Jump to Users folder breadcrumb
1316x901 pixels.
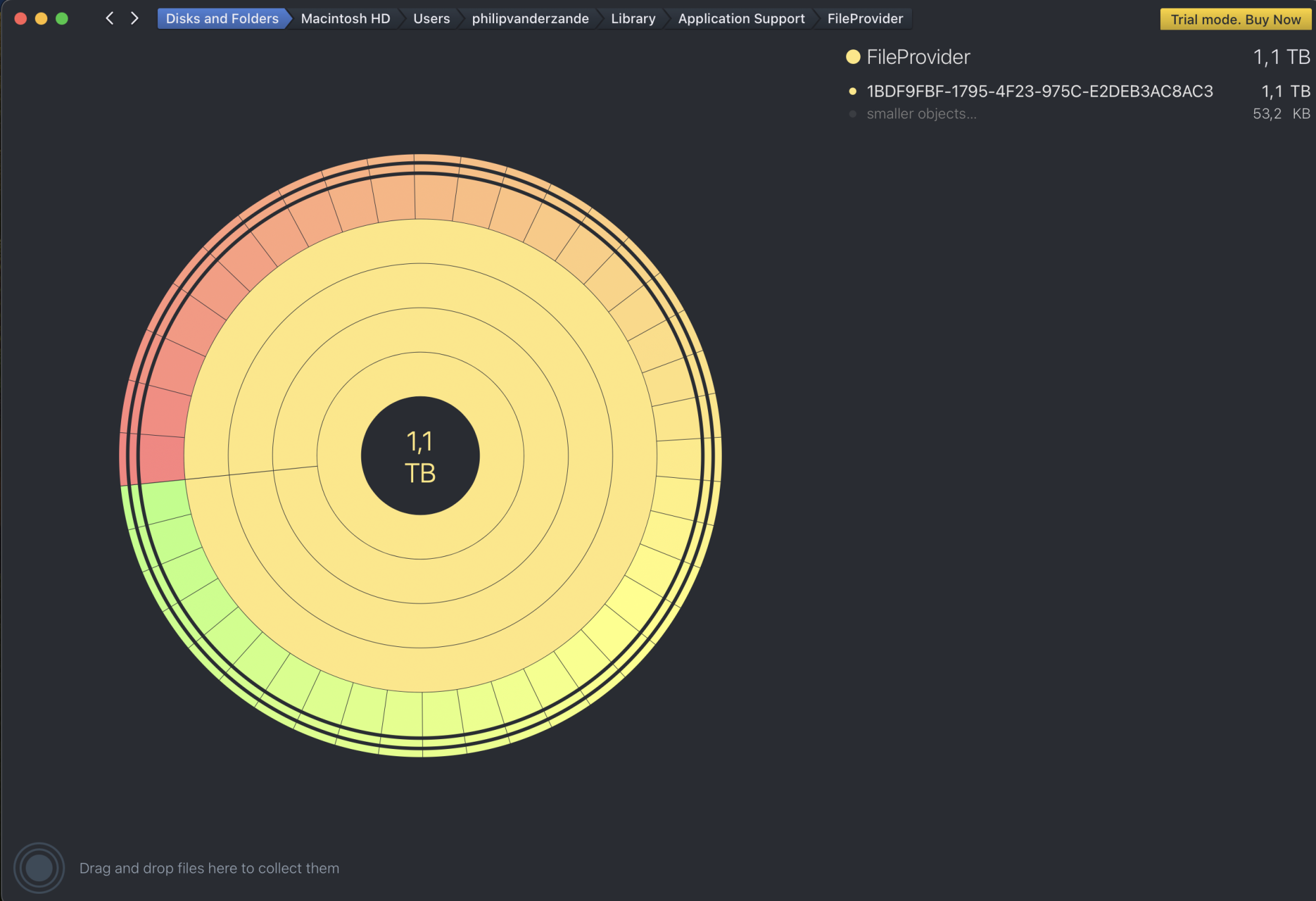coord(431,18)
